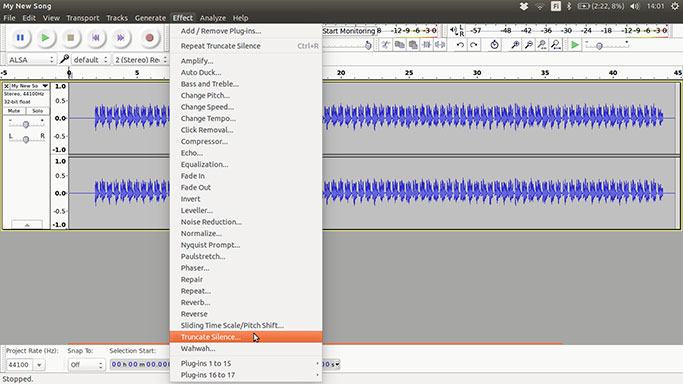This screenshot has height=384, width=683.
Task: Choose Add / Remove Plug-ins...
Action: (246, 31)
